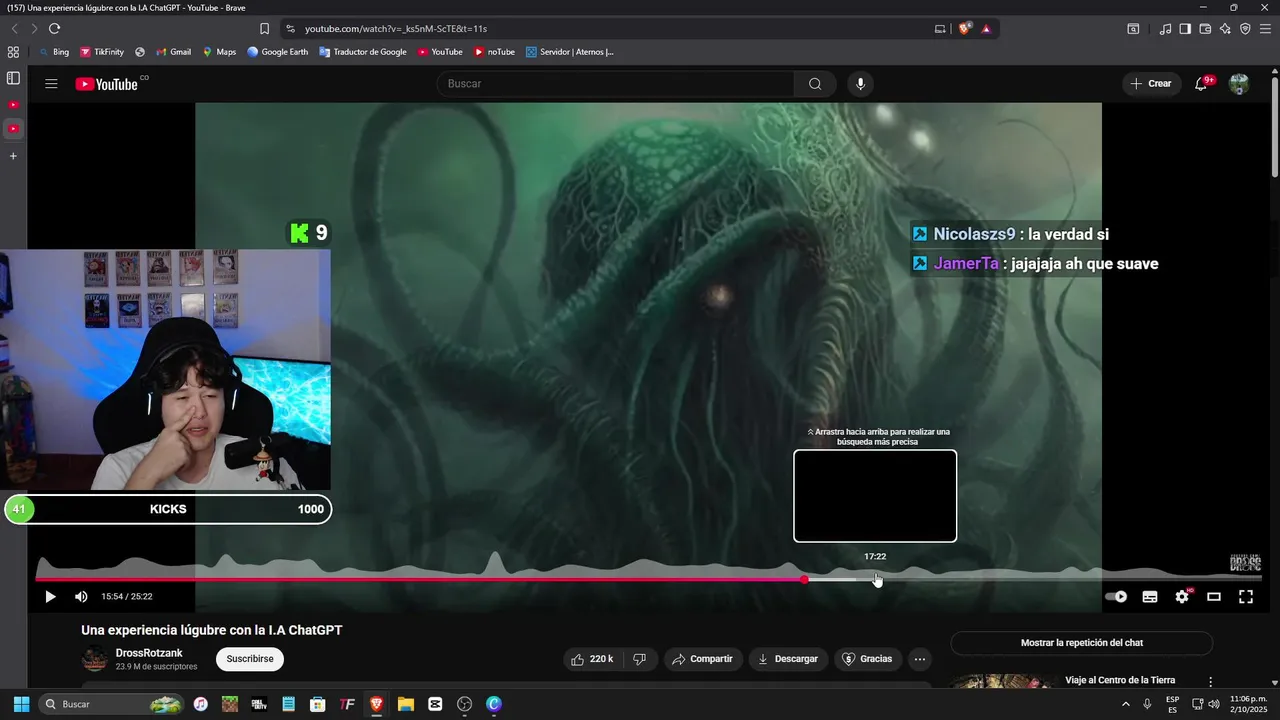Image resolution: width=1280 pixels, height=720 pixels.
Task: Open Gmail bookmark
Action: pos(174,52)
